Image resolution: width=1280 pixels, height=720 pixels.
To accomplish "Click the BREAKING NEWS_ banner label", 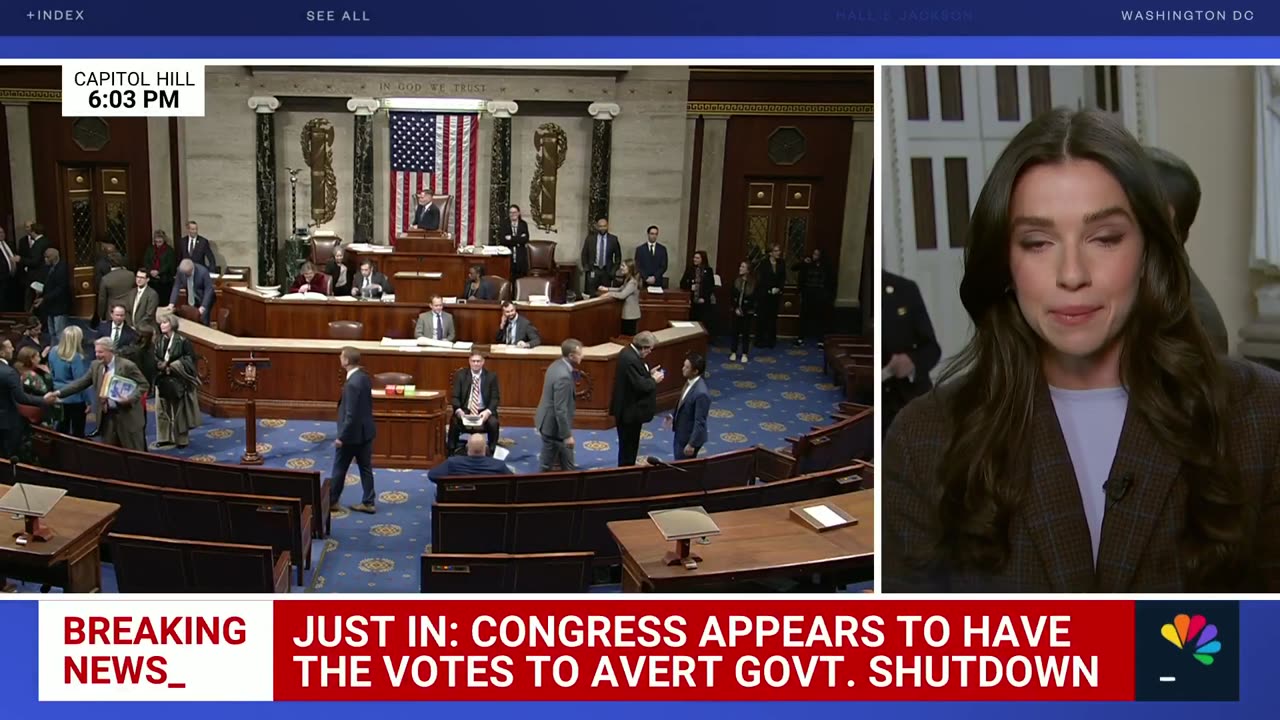I will pos(155,650).
